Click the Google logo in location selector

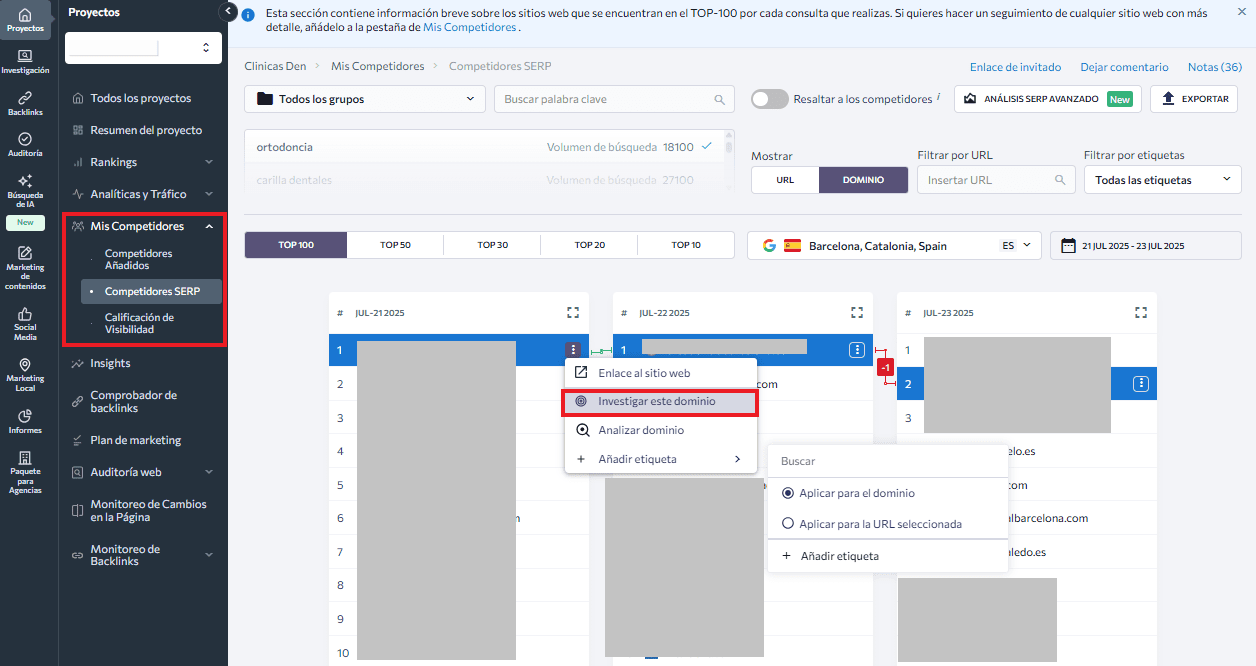pyautogui.click(x=769, y=245)
